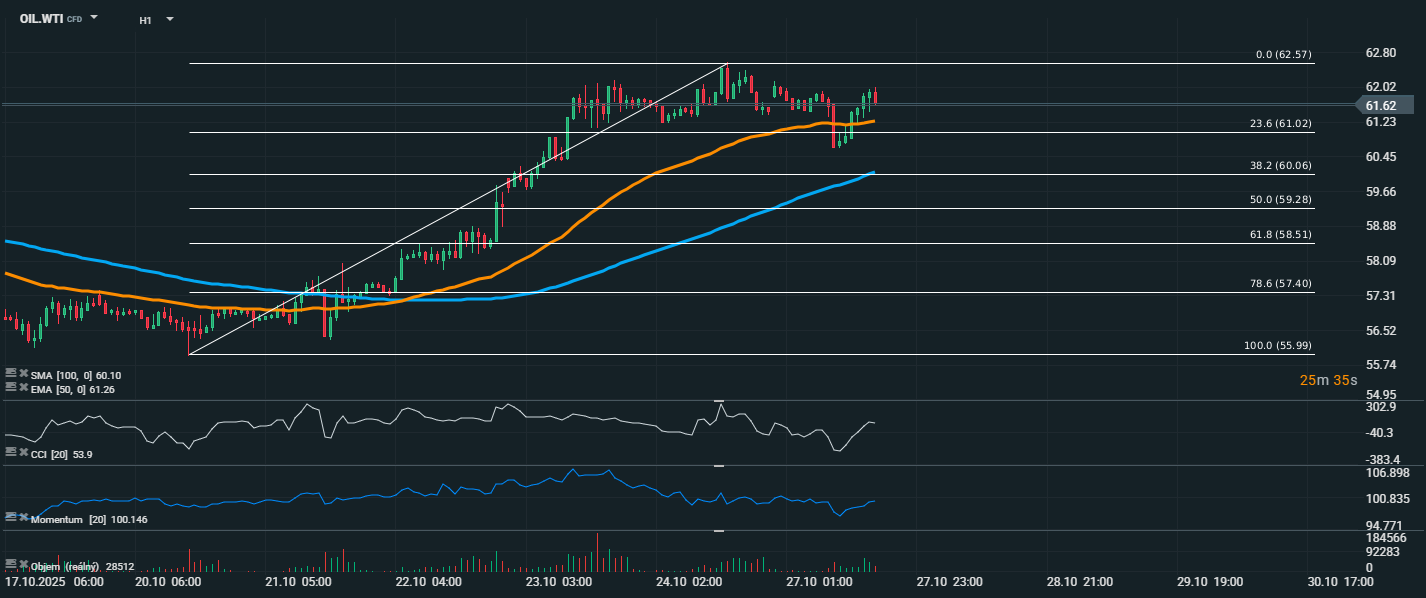Remove the CCI [20] indicator

point(22,453)
